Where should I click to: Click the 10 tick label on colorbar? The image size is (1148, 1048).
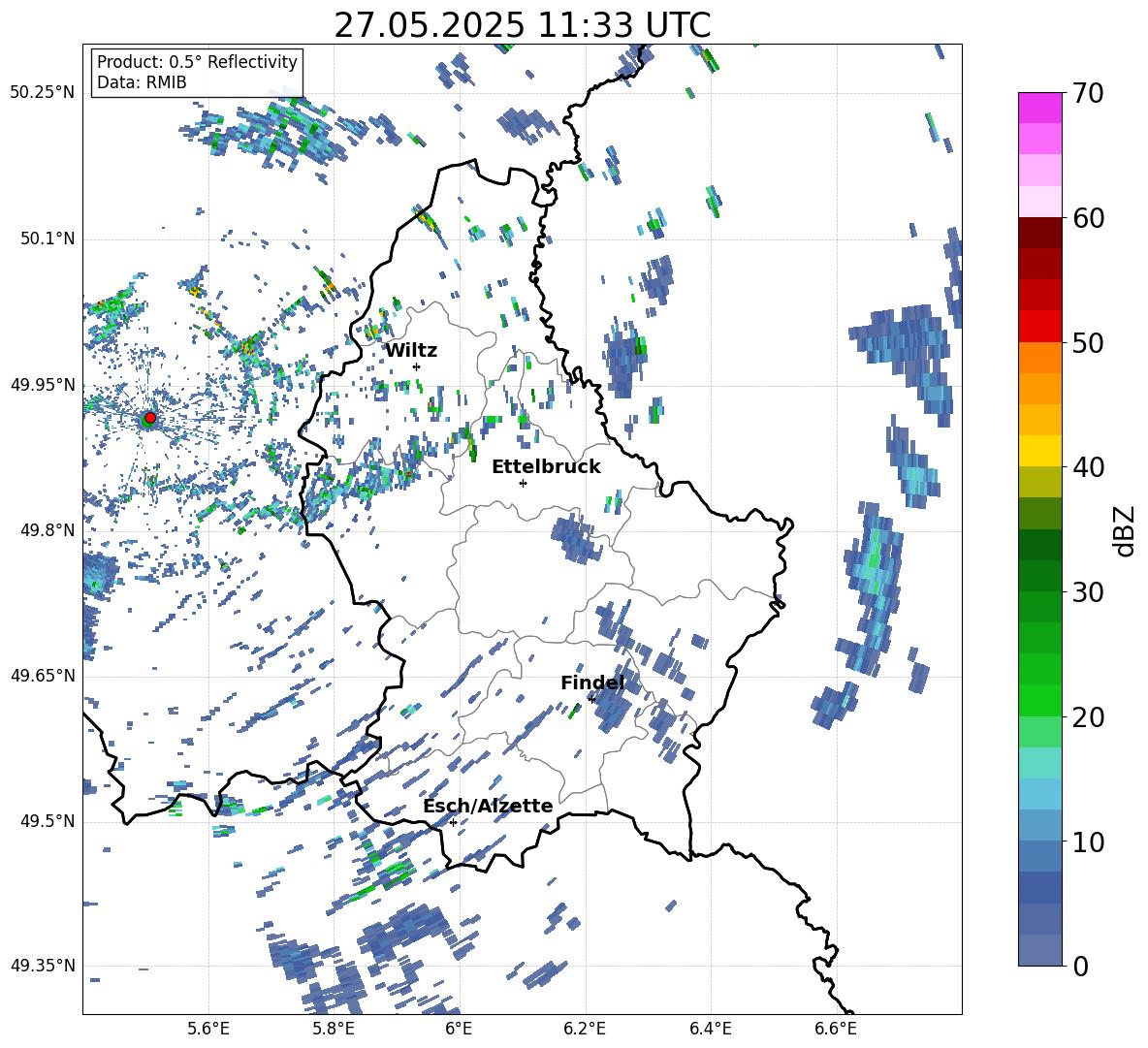point(1088,842)
